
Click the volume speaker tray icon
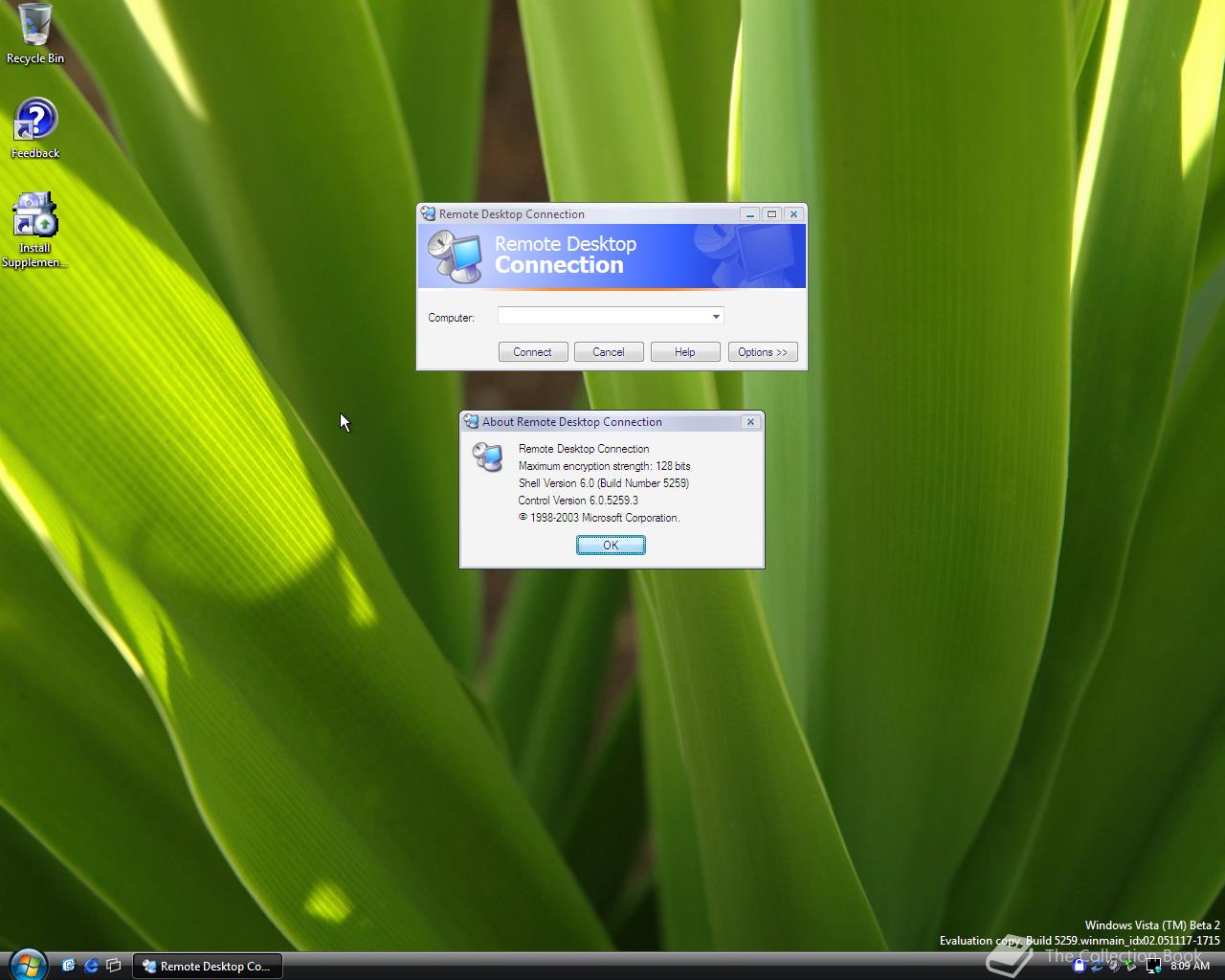click(1114, 965)
